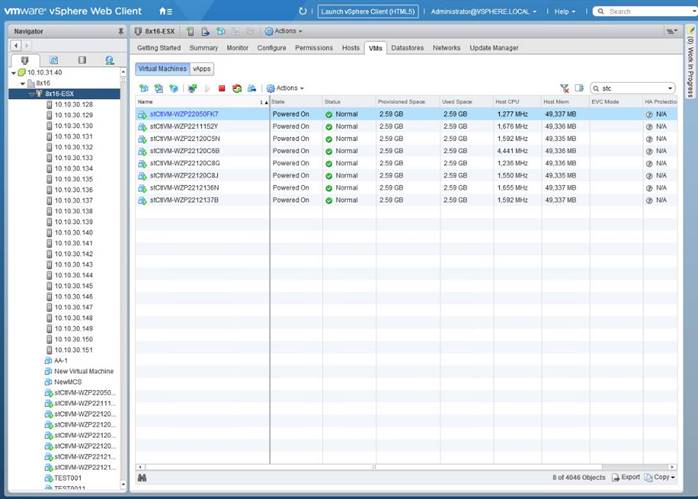Sort grid by Host CPU column header
This screenshot has width=698, height=499.
tap(517, 102)
